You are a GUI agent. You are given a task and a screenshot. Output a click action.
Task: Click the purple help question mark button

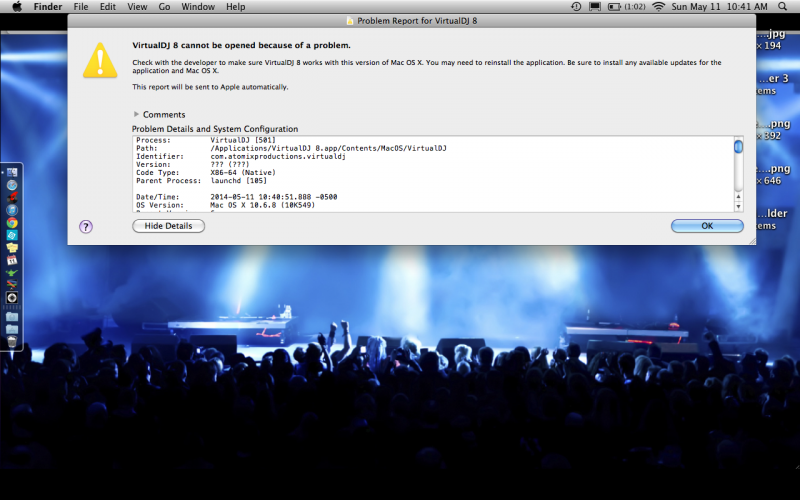[86, 227]
